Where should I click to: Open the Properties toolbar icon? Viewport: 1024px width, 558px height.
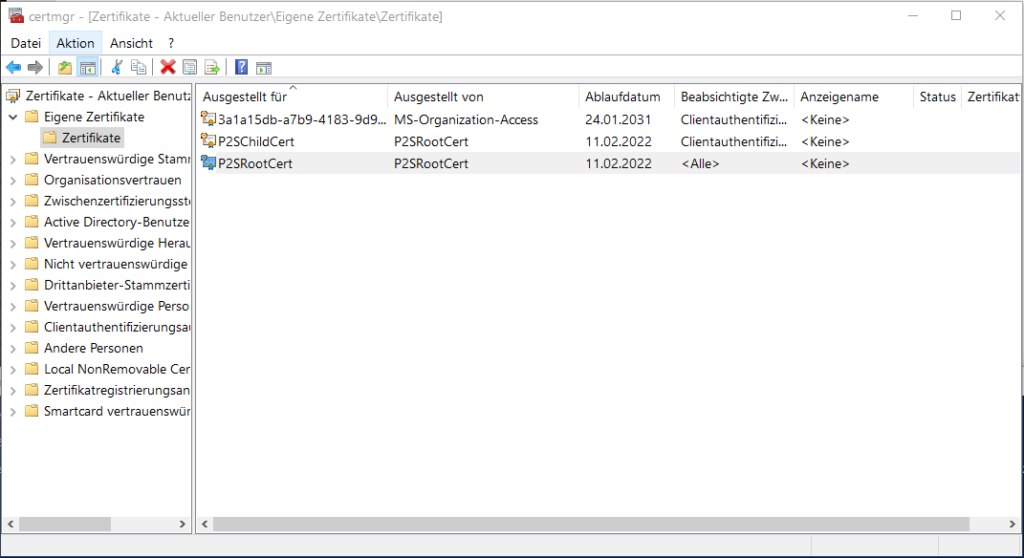pos(189,67)
